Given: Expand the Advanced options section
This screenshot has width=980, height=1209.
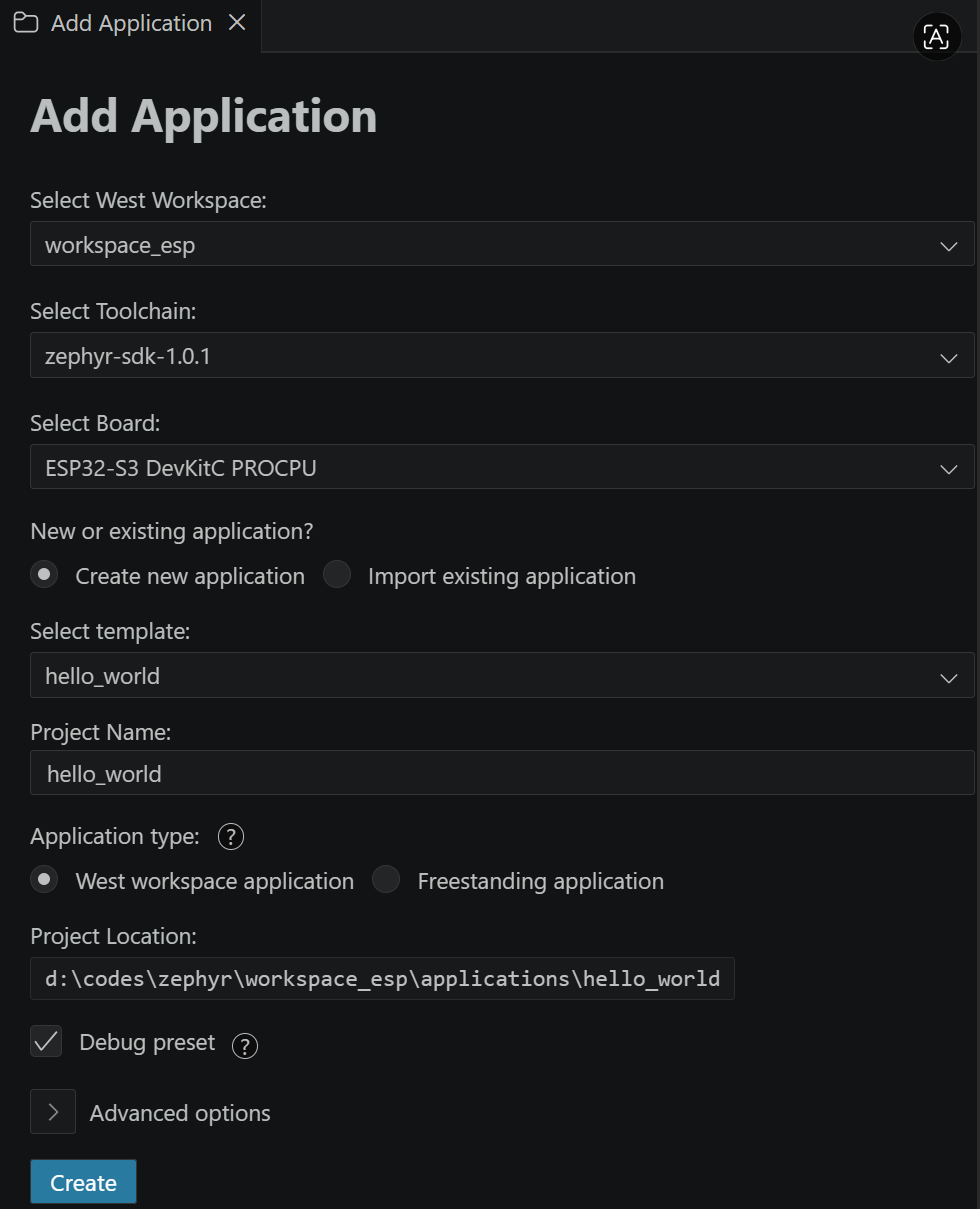Looking at the screenshot, I should [x=53, y=1112].
